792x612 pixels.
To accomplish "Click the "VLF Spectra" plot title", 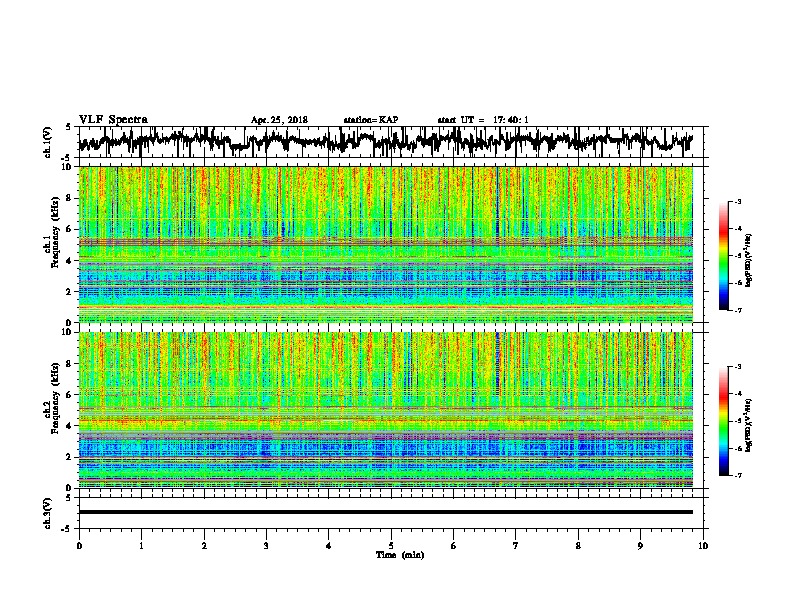I will pos(113,120).
